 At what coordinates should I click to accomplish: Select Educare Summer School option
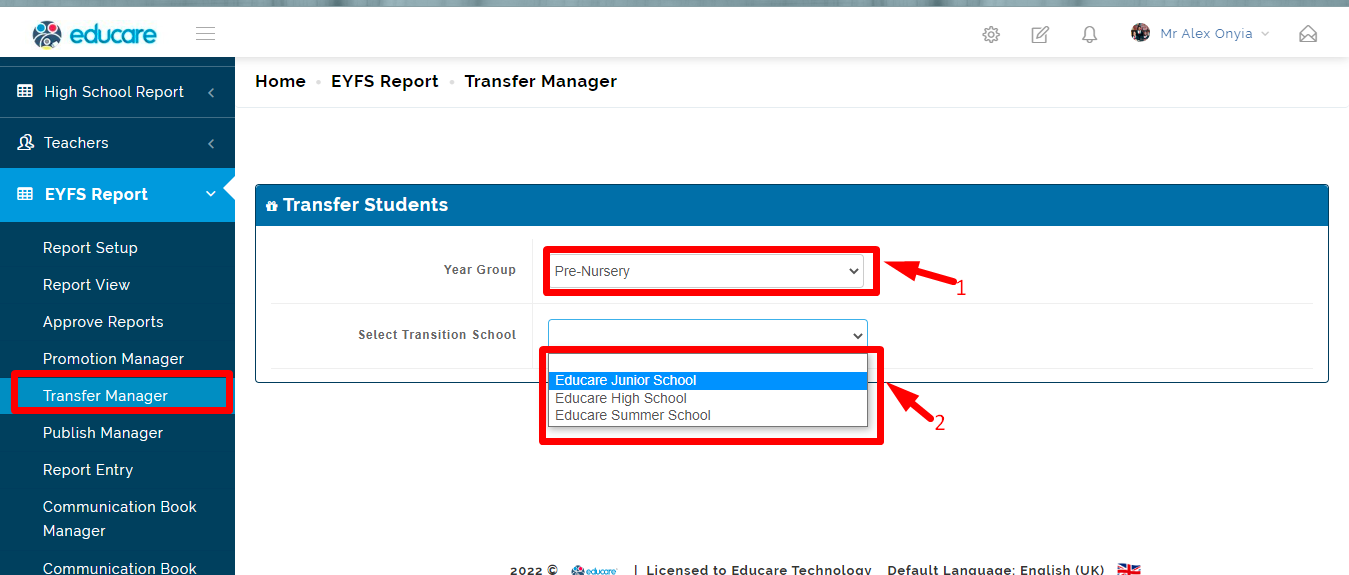(x=708, y=415)
